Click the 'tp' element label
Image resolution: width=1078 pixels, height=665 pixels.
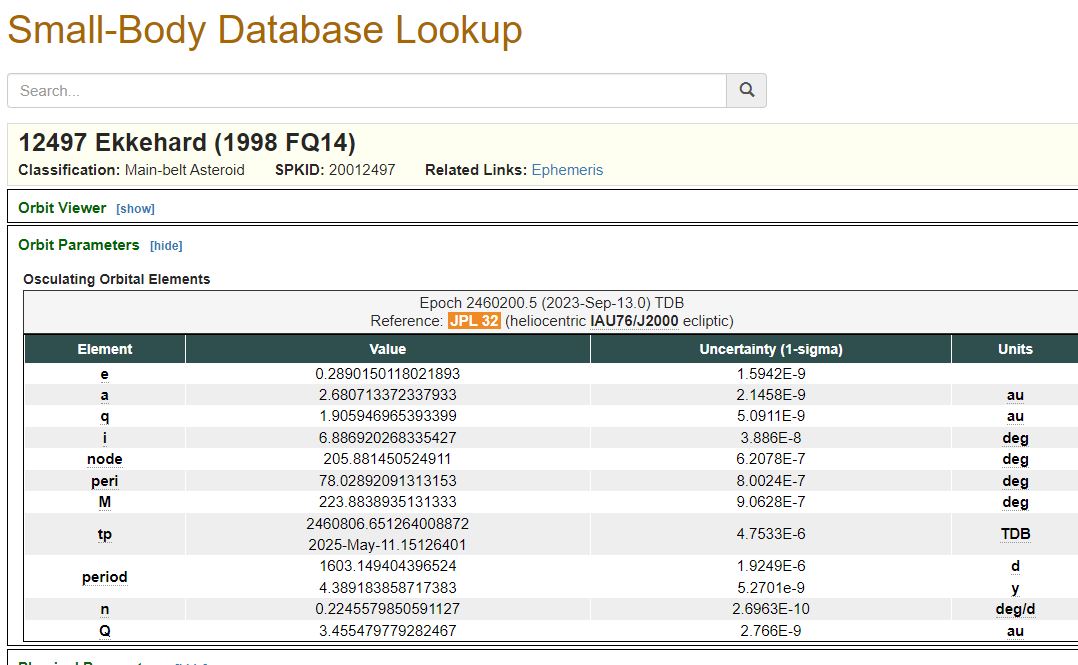point(105,534)
